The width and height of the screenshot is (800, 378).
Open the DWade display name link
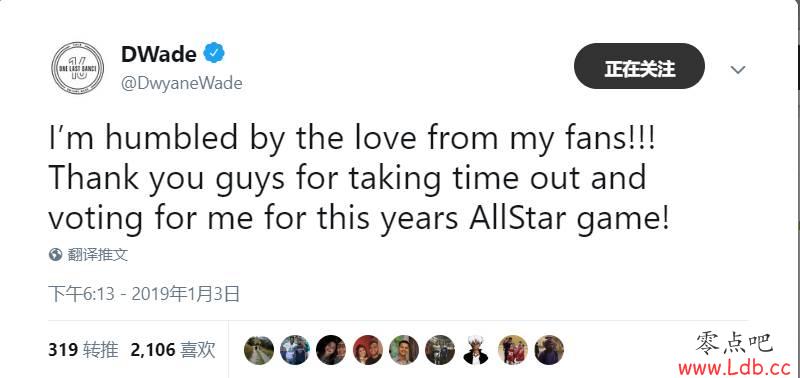pyautogui.click(x=159, y=54)
